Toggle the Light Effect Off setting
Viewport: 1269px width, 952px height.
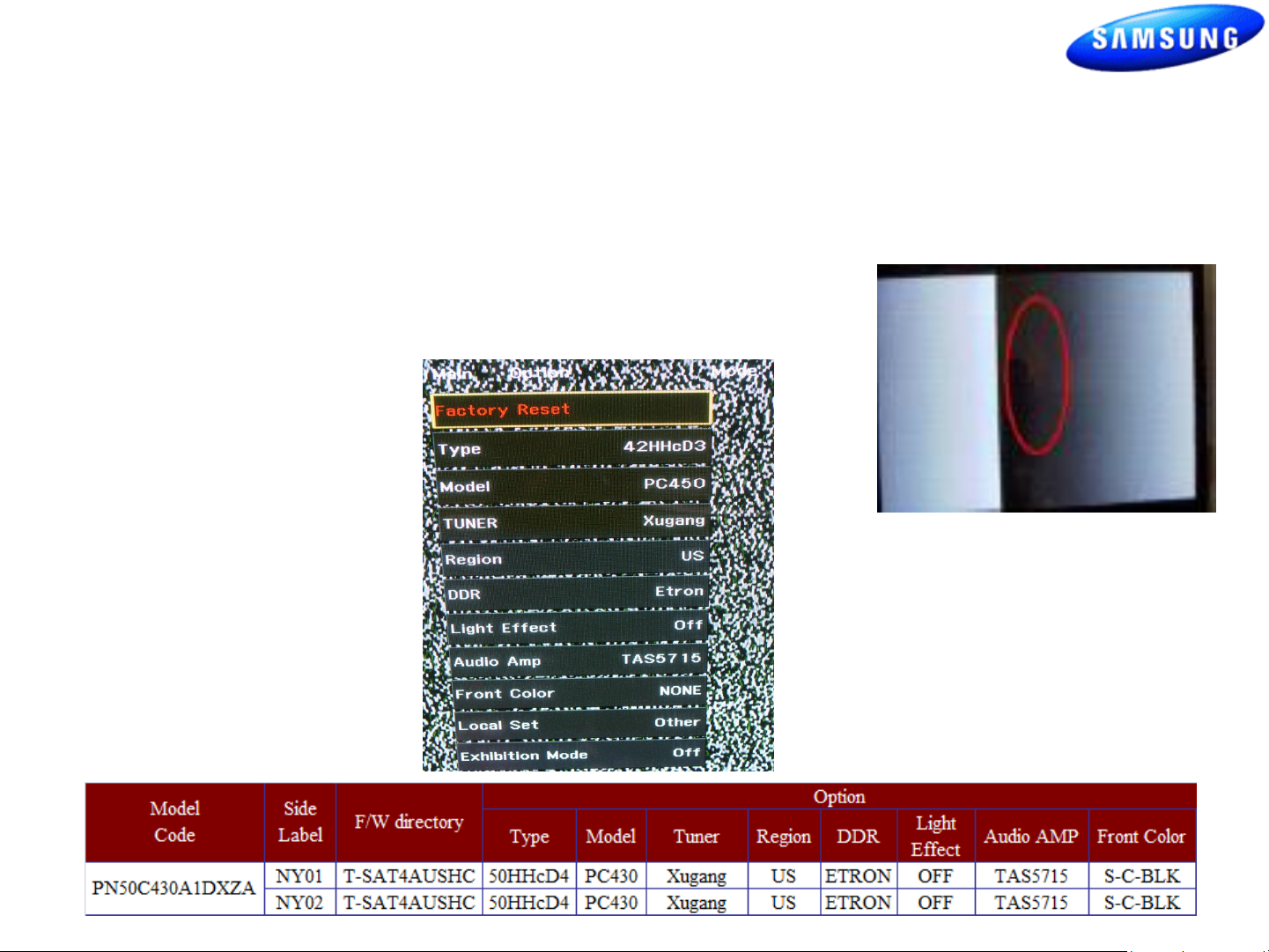(x=578, y=627)
